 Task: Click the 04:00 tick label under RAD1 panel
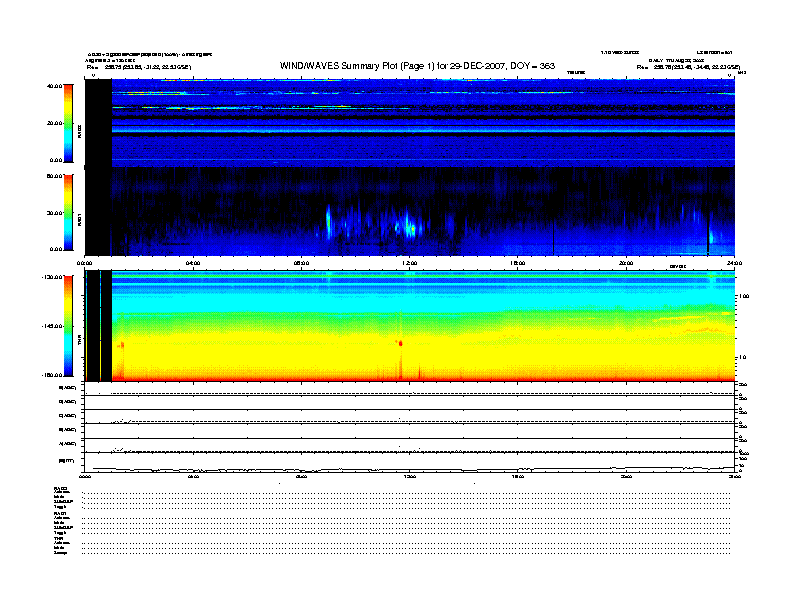tap(193, 263)
